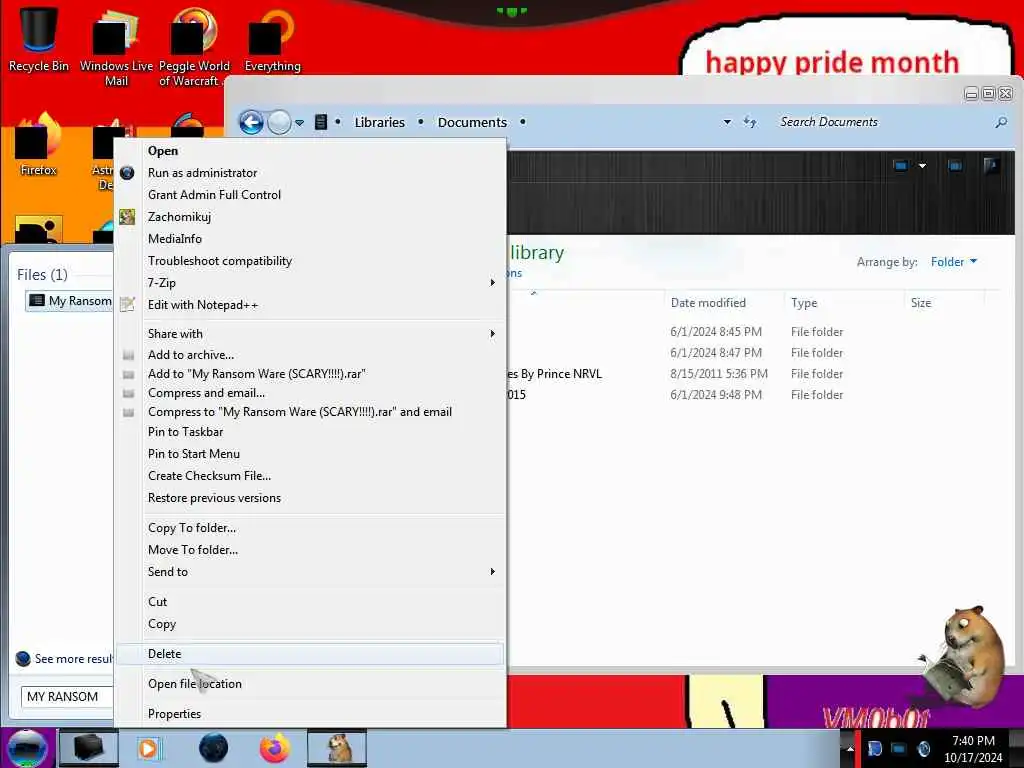
Task: Open Properties from the context menu
Action: pyautogui.click(x=310, y=714)
